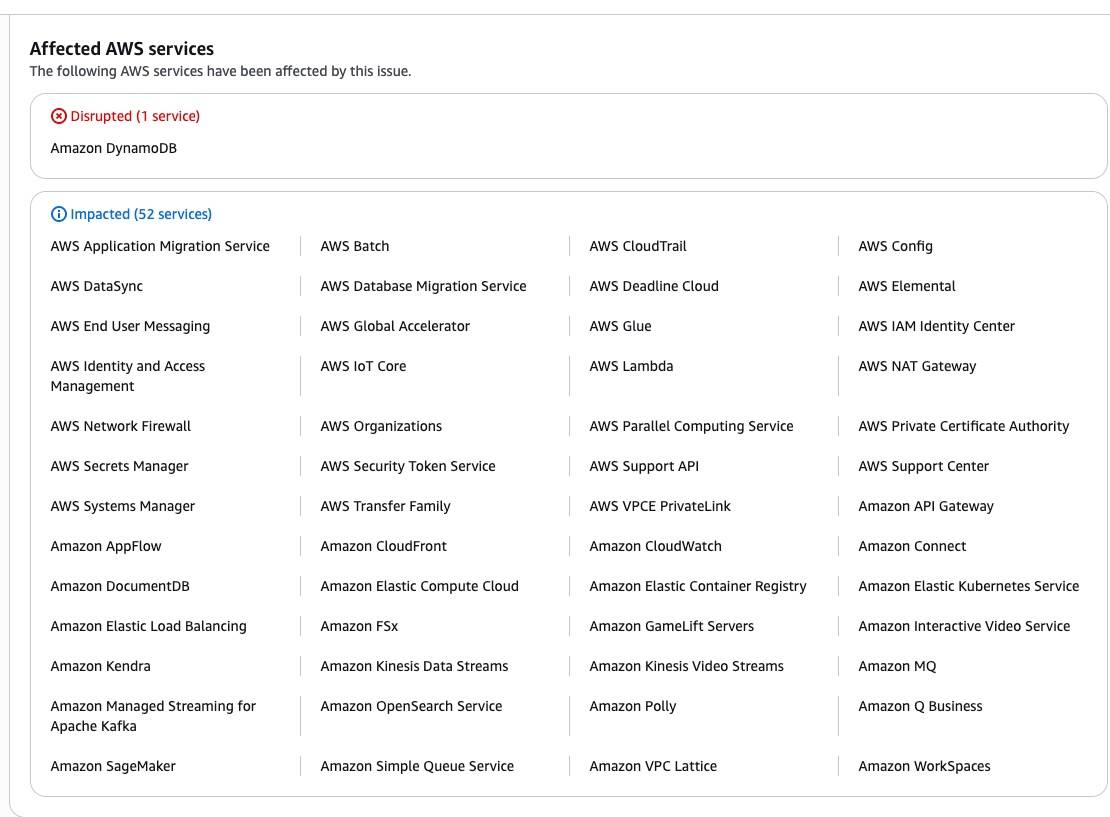1110x817 pixels.
Task: Select the AWS CloudTrail entry
Action: pos(637,247)
